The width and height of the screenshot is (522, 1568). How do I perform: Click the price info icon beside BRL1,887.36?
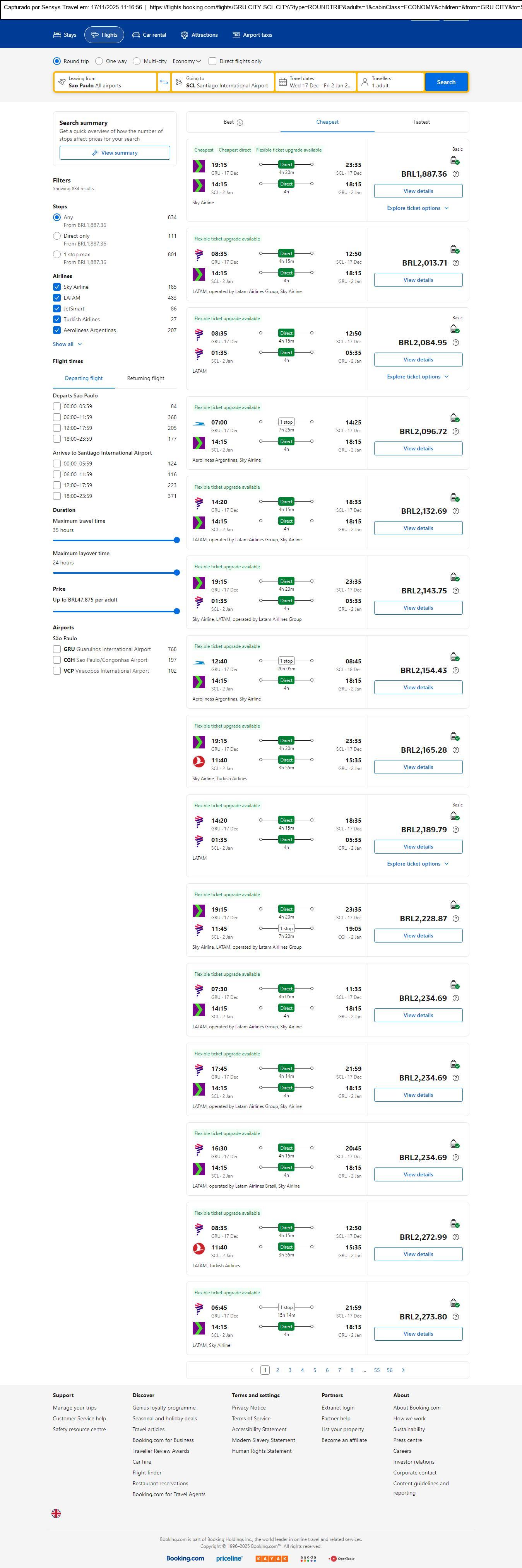pos(455,174)
